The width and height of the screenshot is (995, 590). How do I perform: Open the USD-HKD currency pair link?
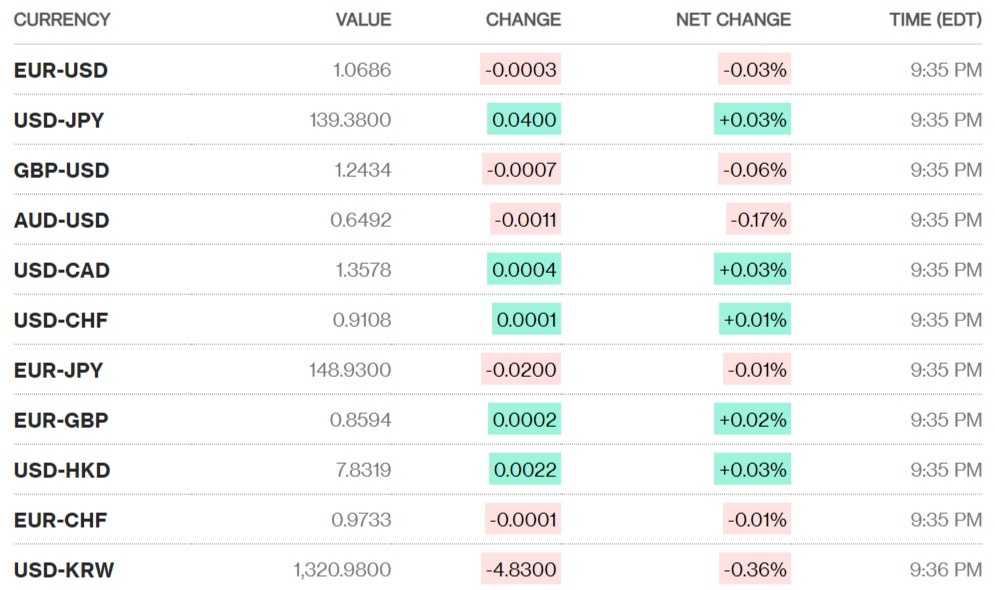(62, 470)
